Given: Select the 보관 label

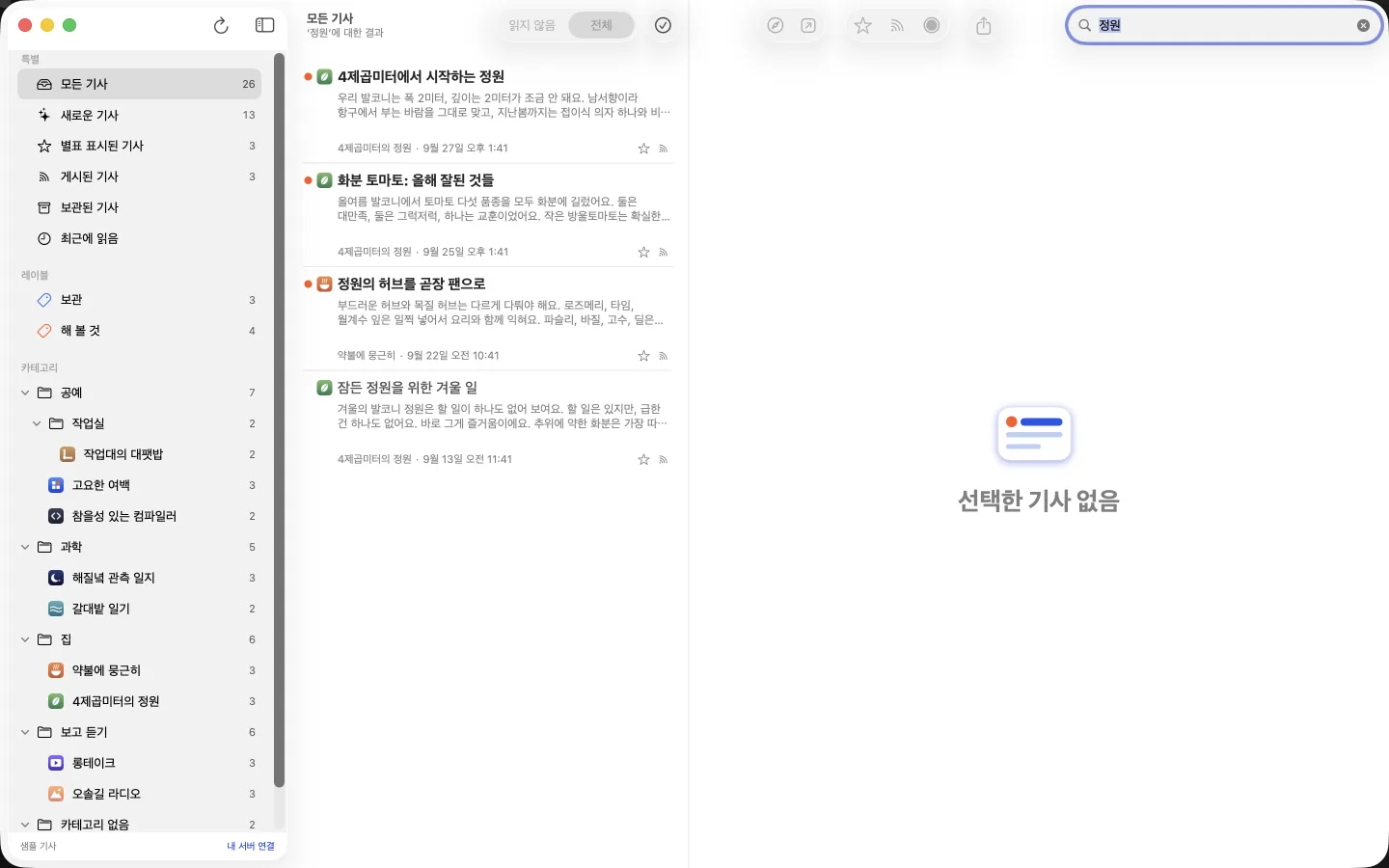Looking at the screenshot, I should coord(139,300).
